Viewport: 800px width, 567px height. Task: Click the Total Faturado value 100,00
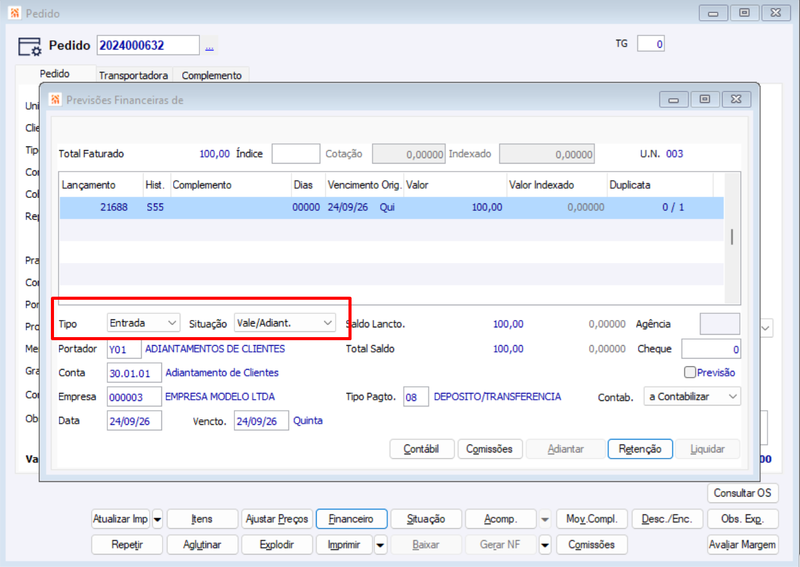click(x=214, y=154)
